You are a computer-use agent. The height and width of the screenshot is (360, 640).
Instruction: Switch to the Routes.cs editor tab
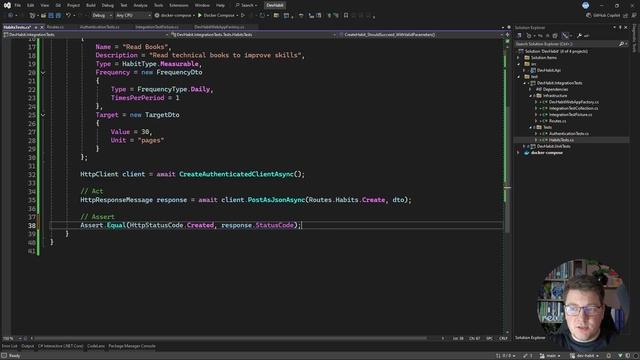pyautogui.click(x=55, y=27)
